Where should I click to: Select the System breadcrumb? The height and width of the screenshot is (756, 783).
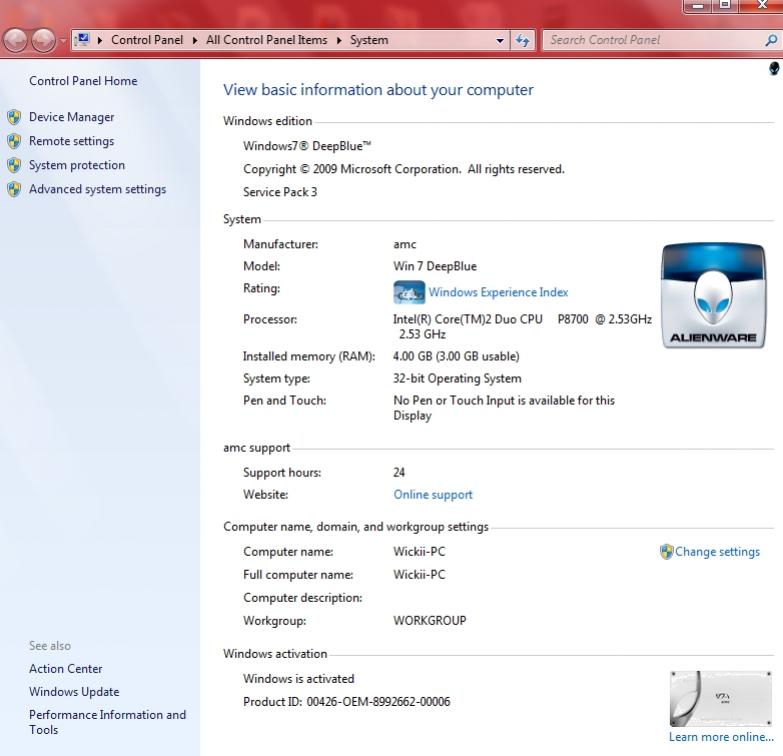coord(369,40)
